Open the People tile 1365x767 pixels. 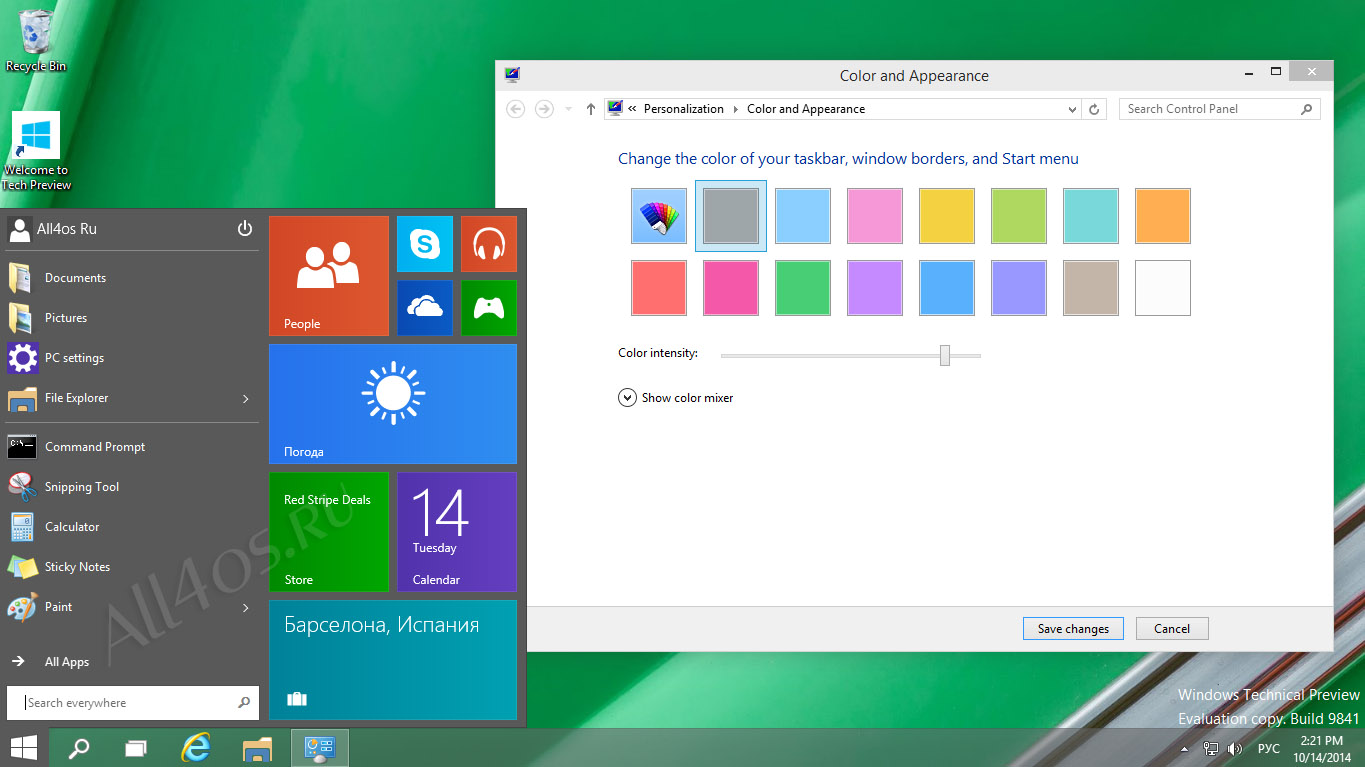(x=329, y=276)
